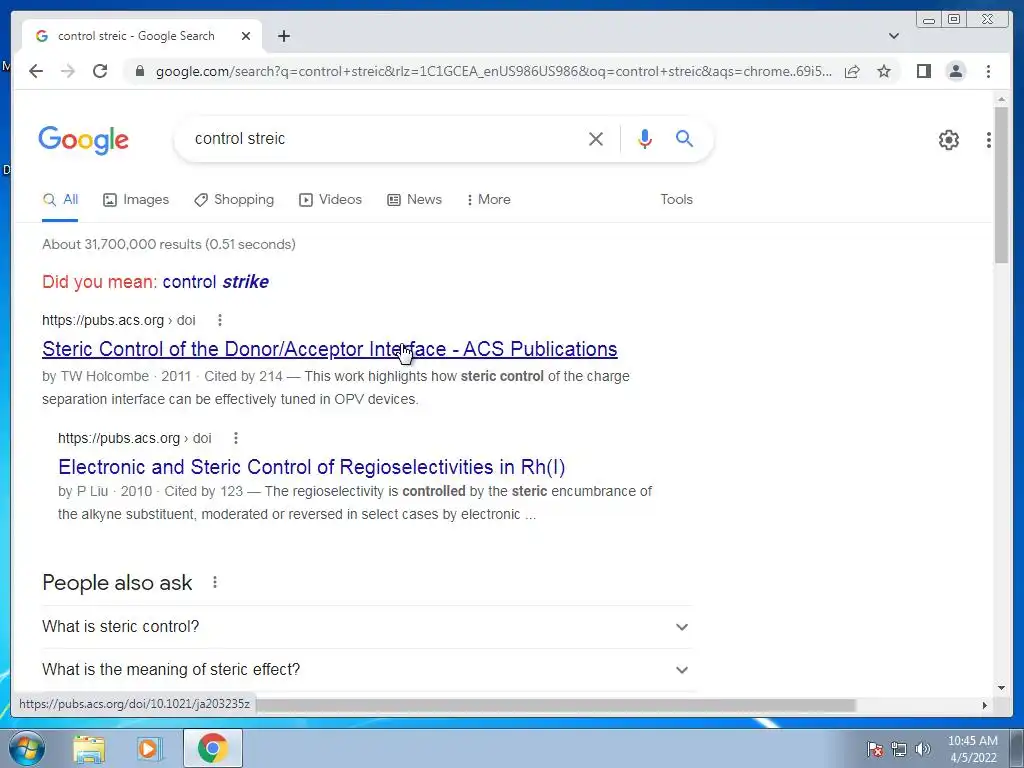Click the padlock site info icon
The height and width of the screenshot is (768, 1024).
tap(139, 71)
